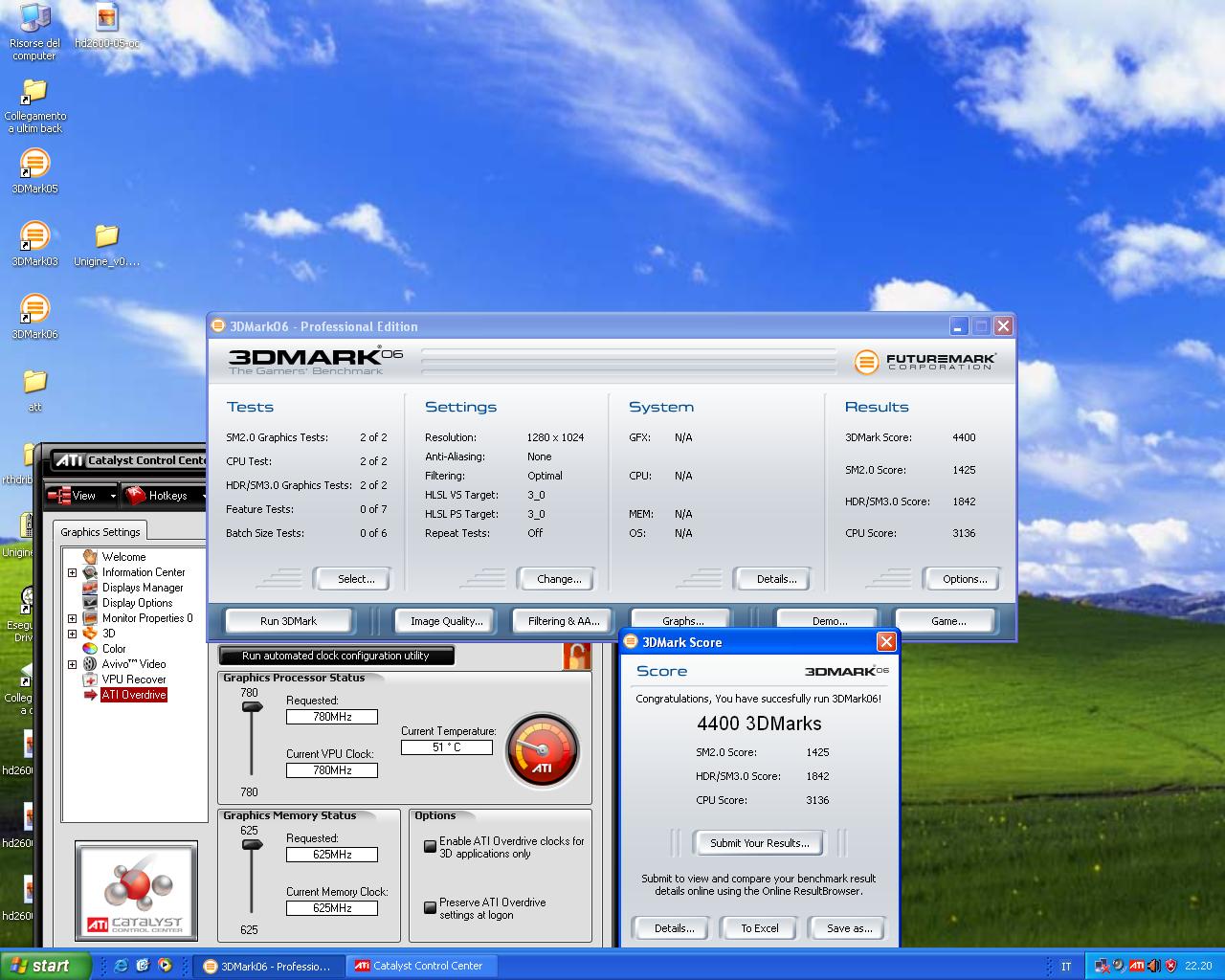Click the Overdrive unlock padlock icon
The image size is (1225, 980).
[576, 656]
